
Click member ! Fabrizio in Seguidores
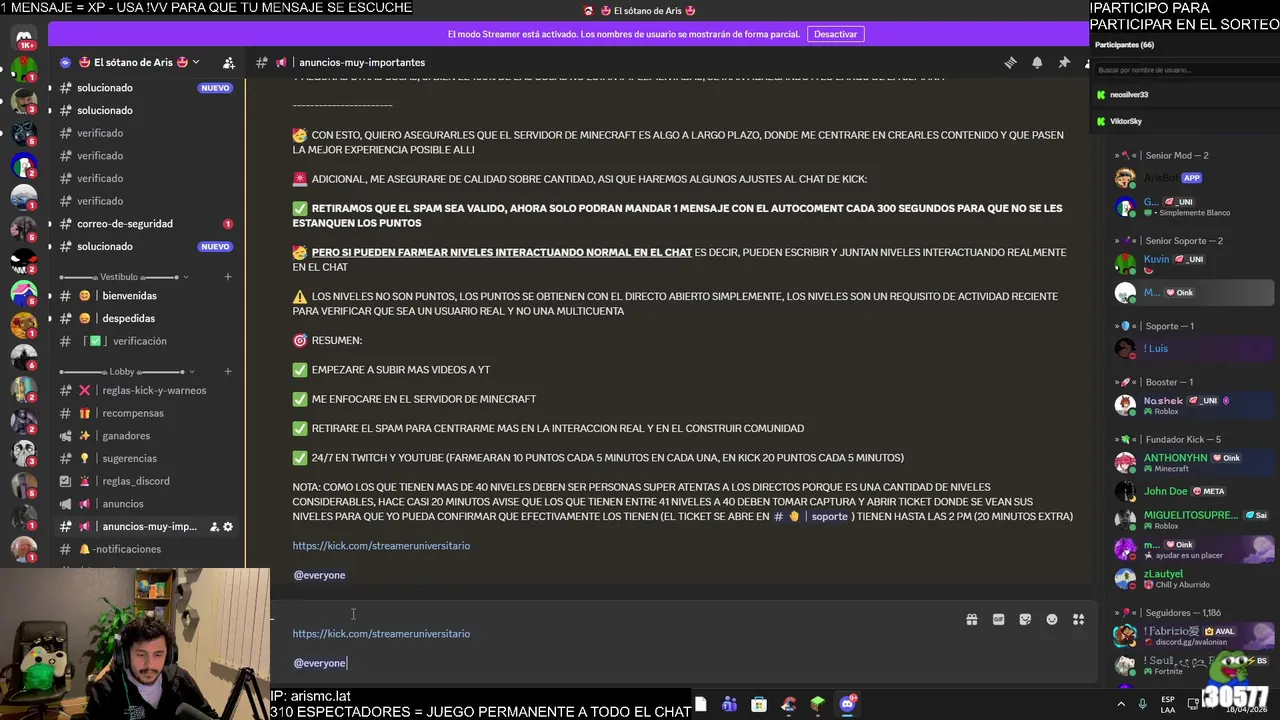(1194, 636)
